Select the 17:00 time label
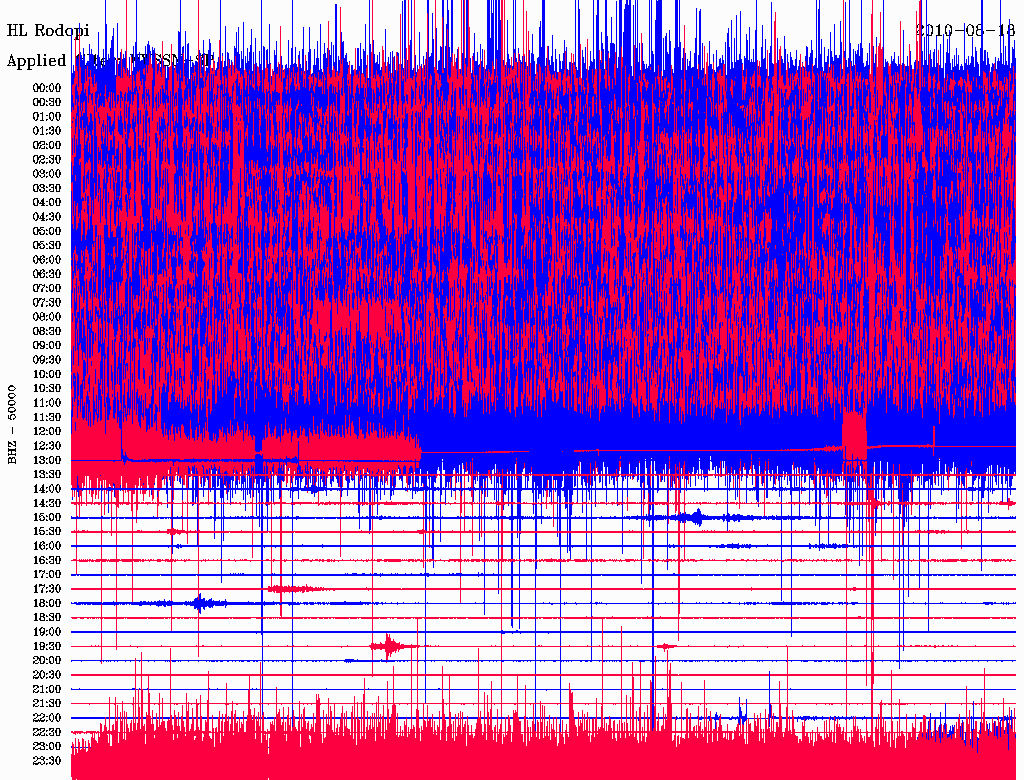 [x=46, y=576]
